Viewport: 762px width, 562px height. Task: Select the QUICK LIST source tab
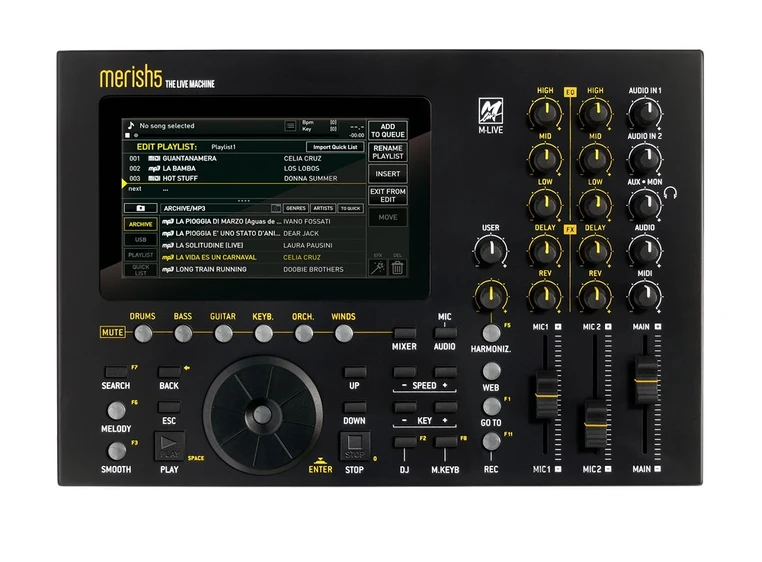140,270
